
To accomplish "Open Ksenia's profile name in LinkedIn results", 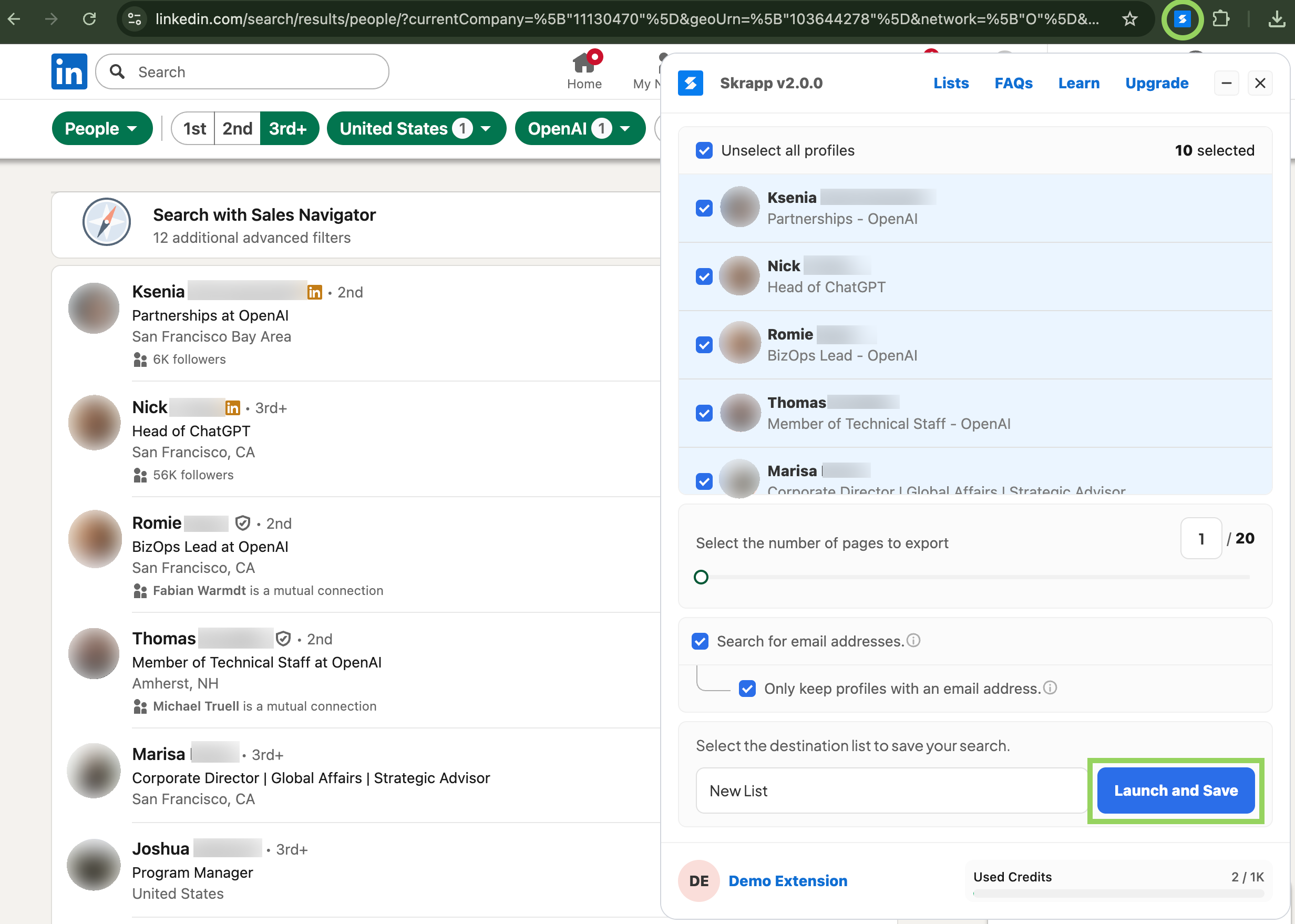I will (158, 291).
